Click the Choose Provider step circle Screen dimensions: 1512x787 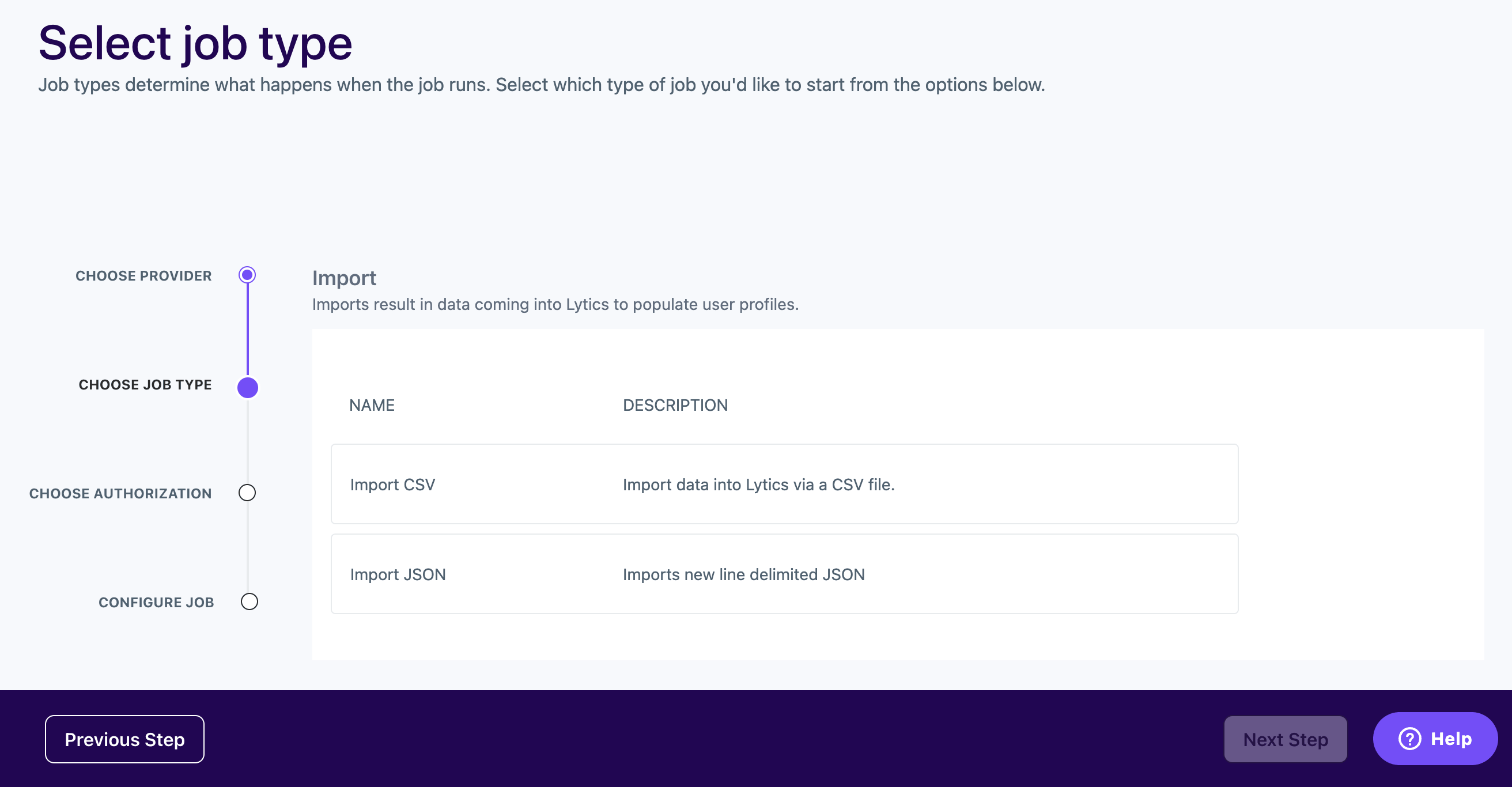pyautogui.click(x=247, y=275)
